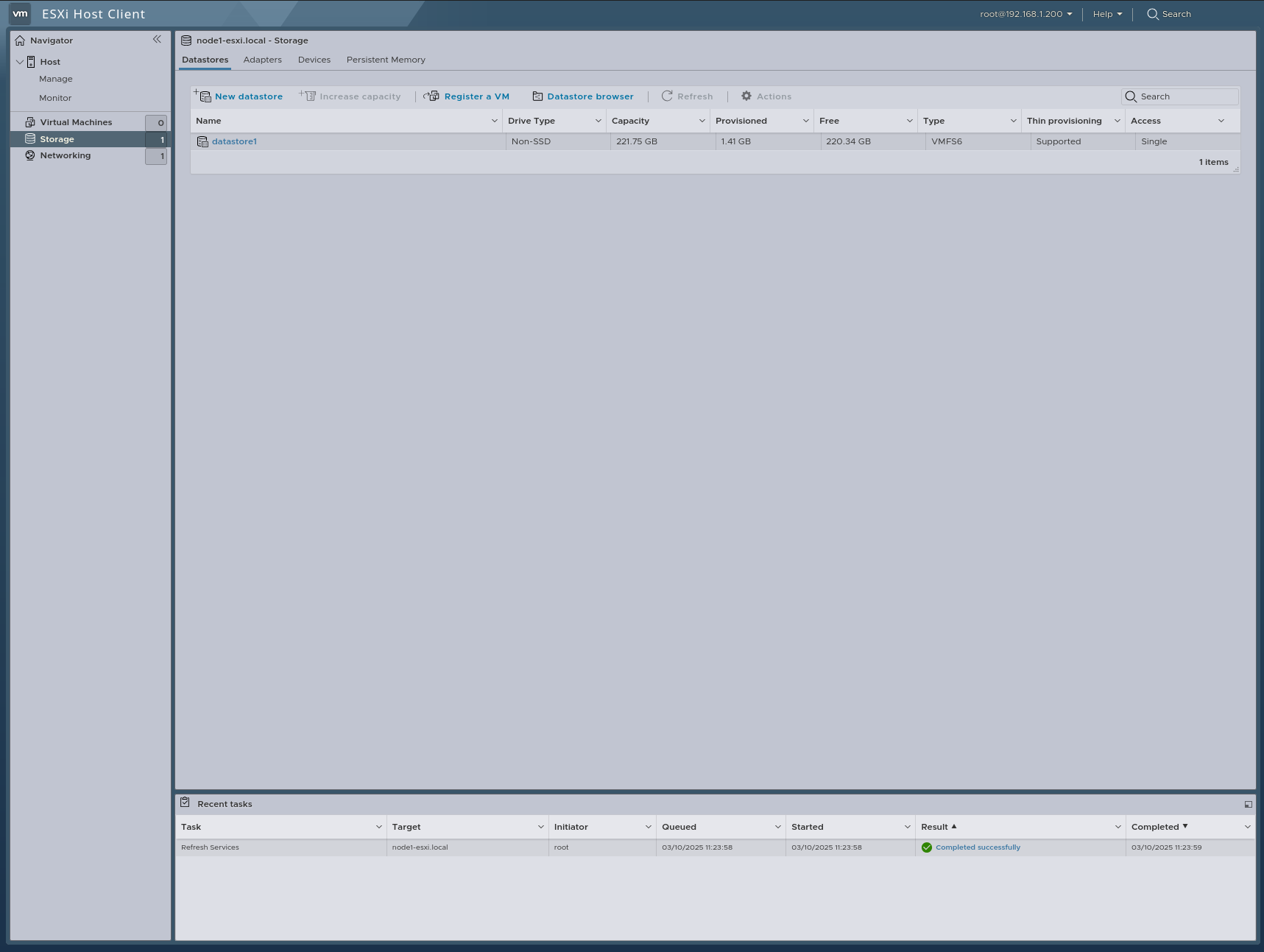Select Networking in the Navigator

(66, 155)
